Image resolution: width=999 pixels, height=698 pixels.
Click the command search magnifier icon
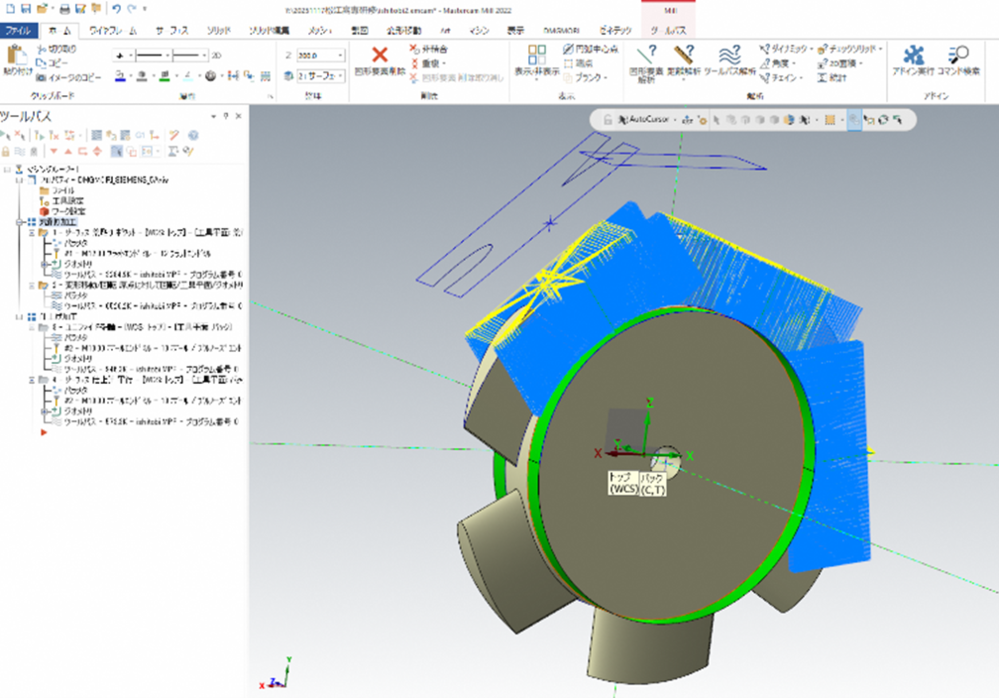click(958, 55)
